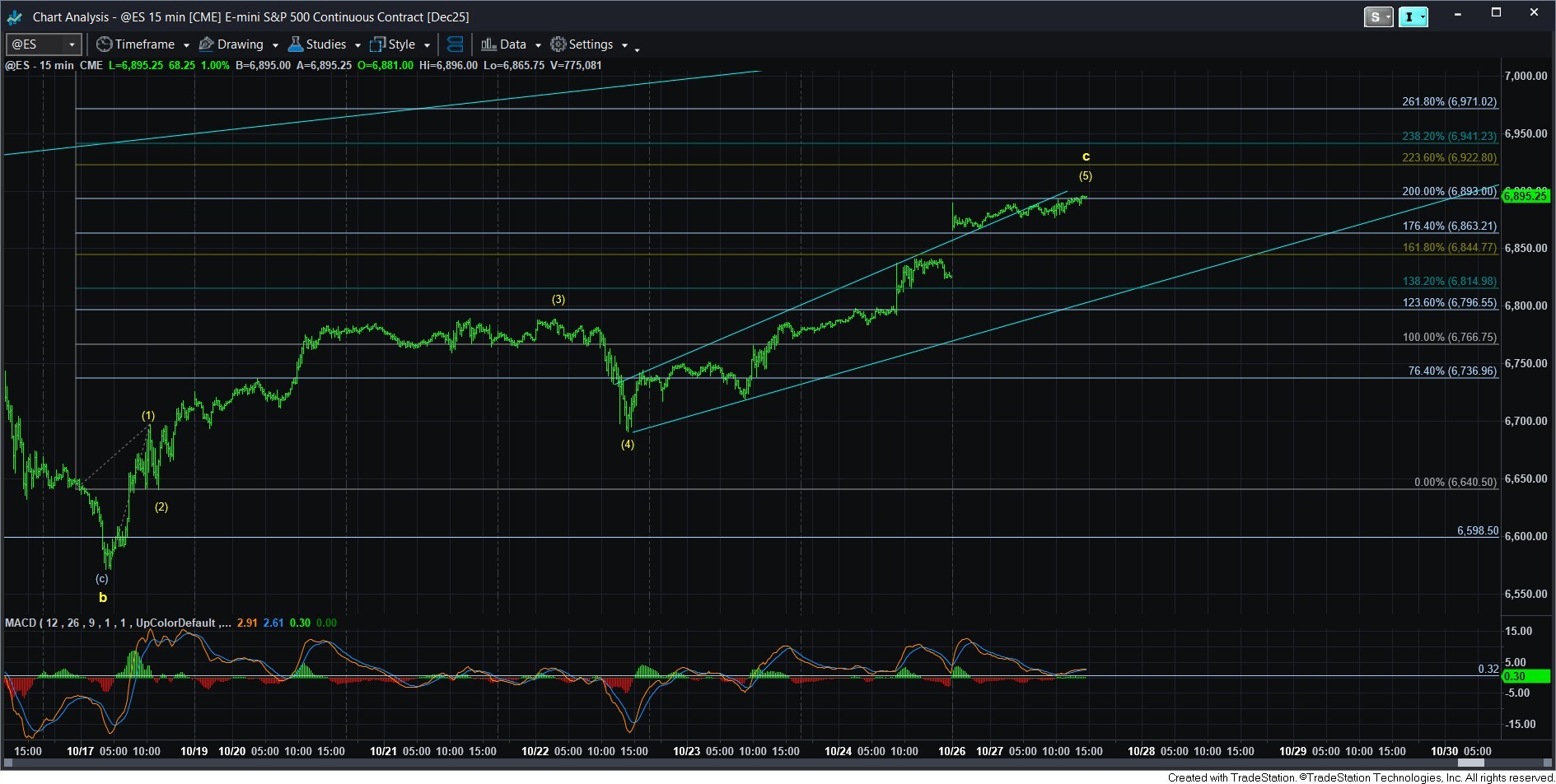
Task: Click the Settings toolbar button label
Action: pyautogui.click(x=591, y=44)
